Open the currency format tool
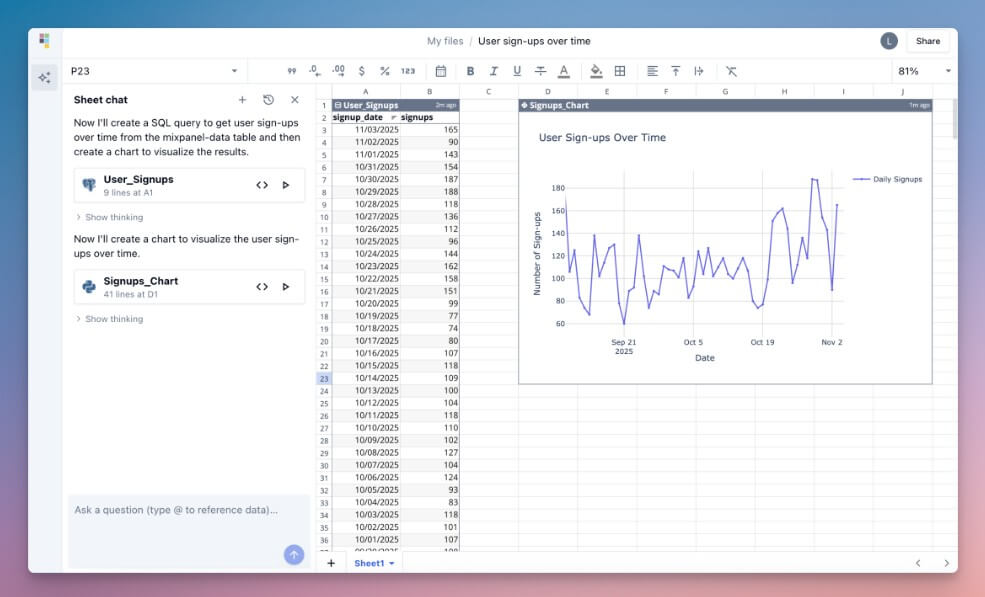Viewport: 985px width, 597px height. pos(360,71)
